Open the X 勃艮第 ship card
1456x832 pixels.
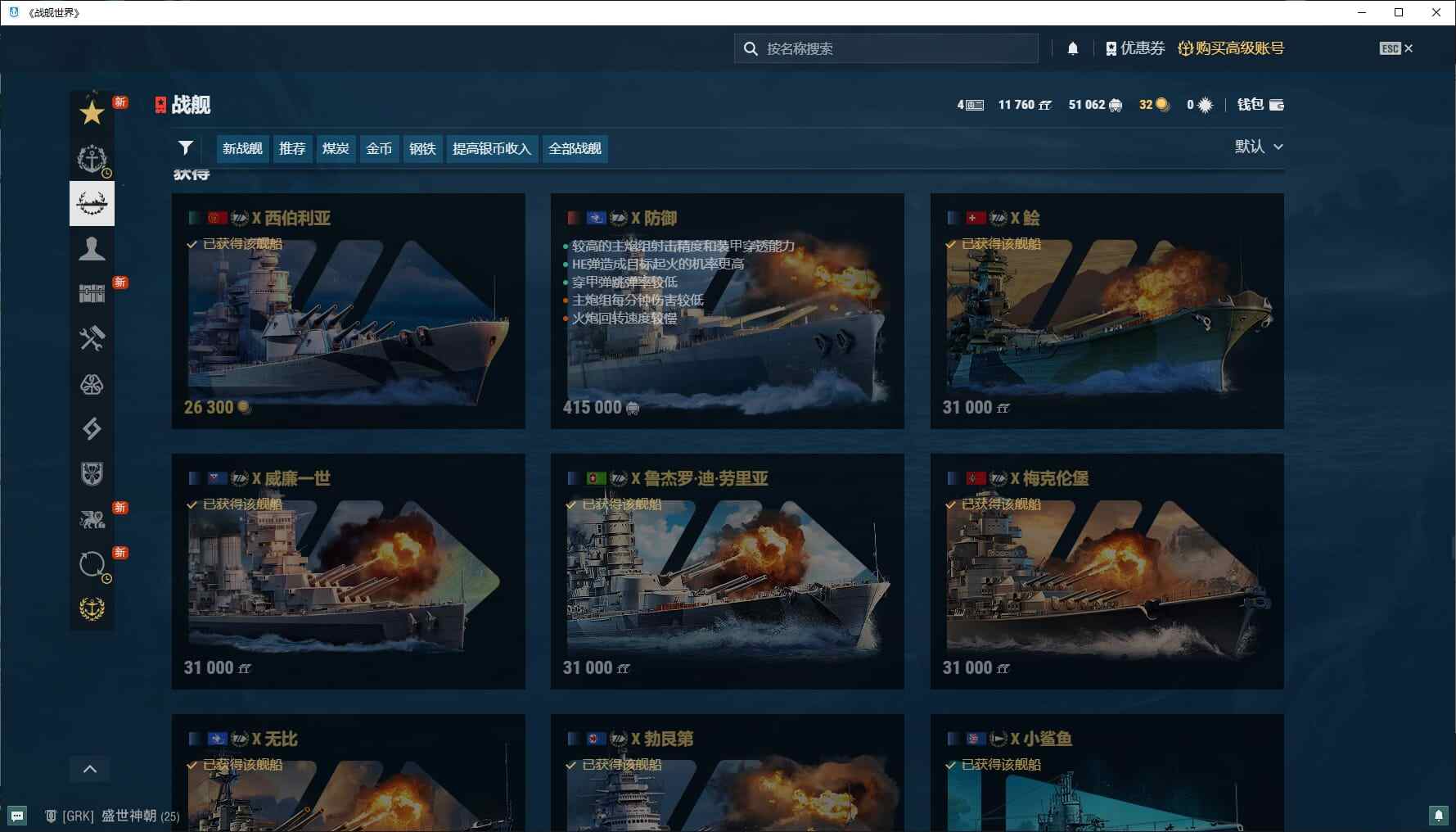point(728,773)
